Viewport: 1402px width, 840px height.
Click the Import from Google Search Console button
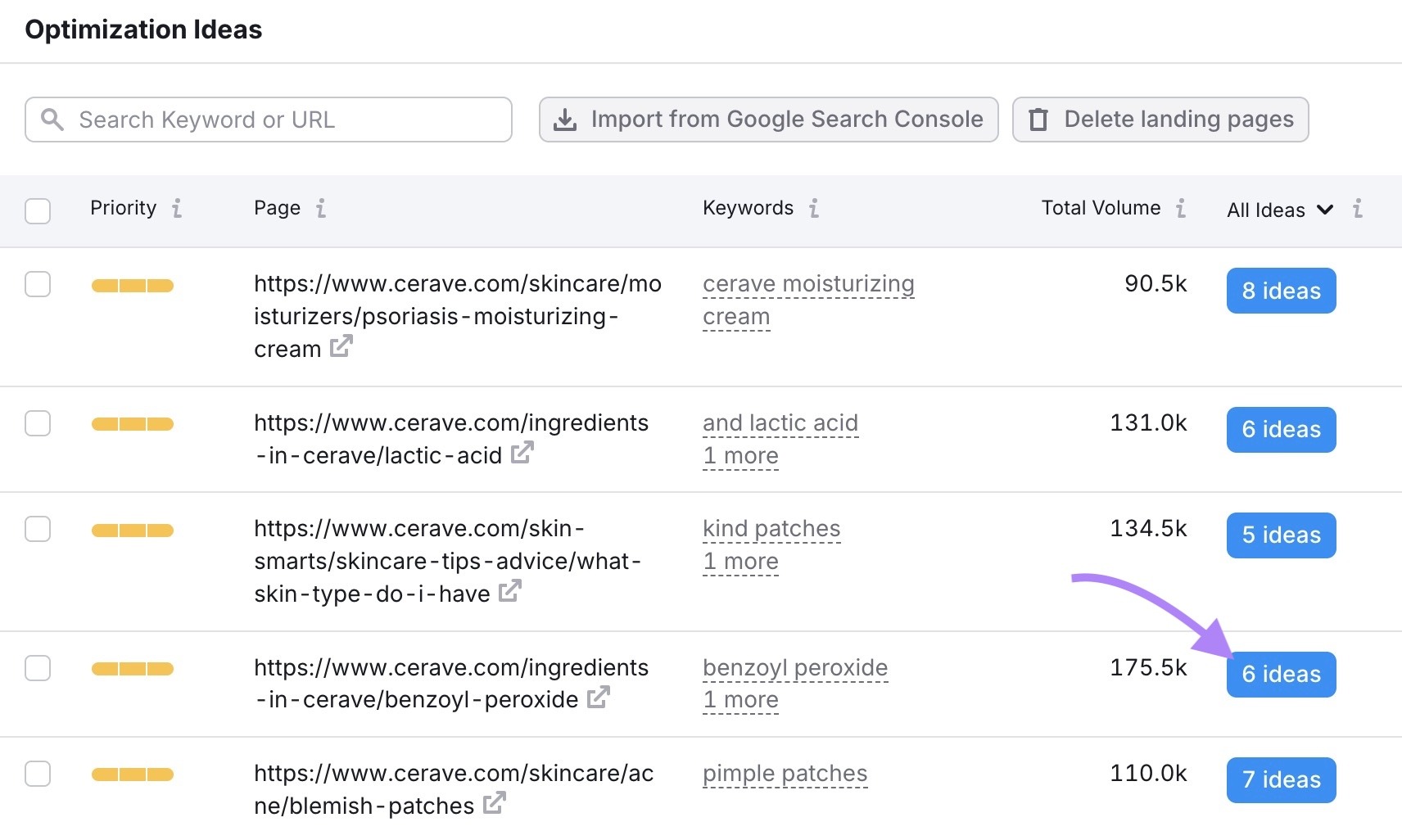click(x=768, y=119)
